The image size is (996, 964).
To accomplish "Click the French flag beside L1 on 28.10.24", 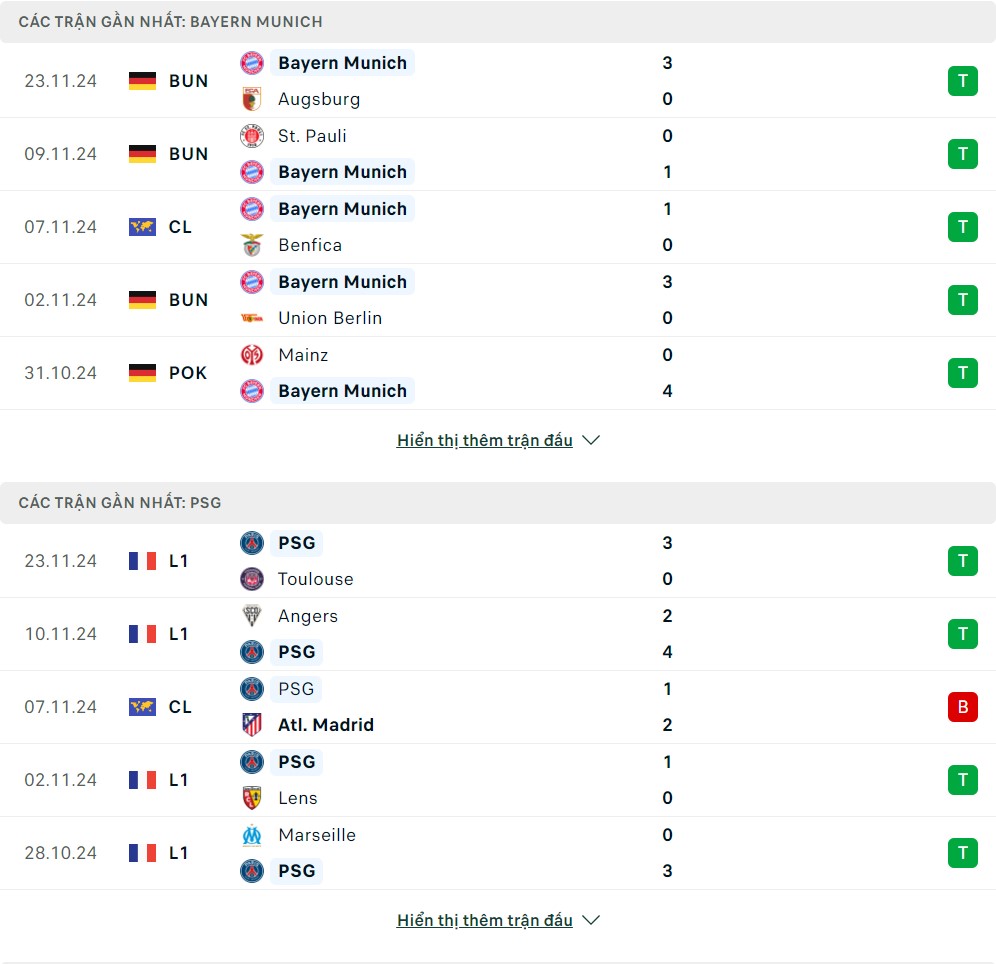I will pos(143,853).
